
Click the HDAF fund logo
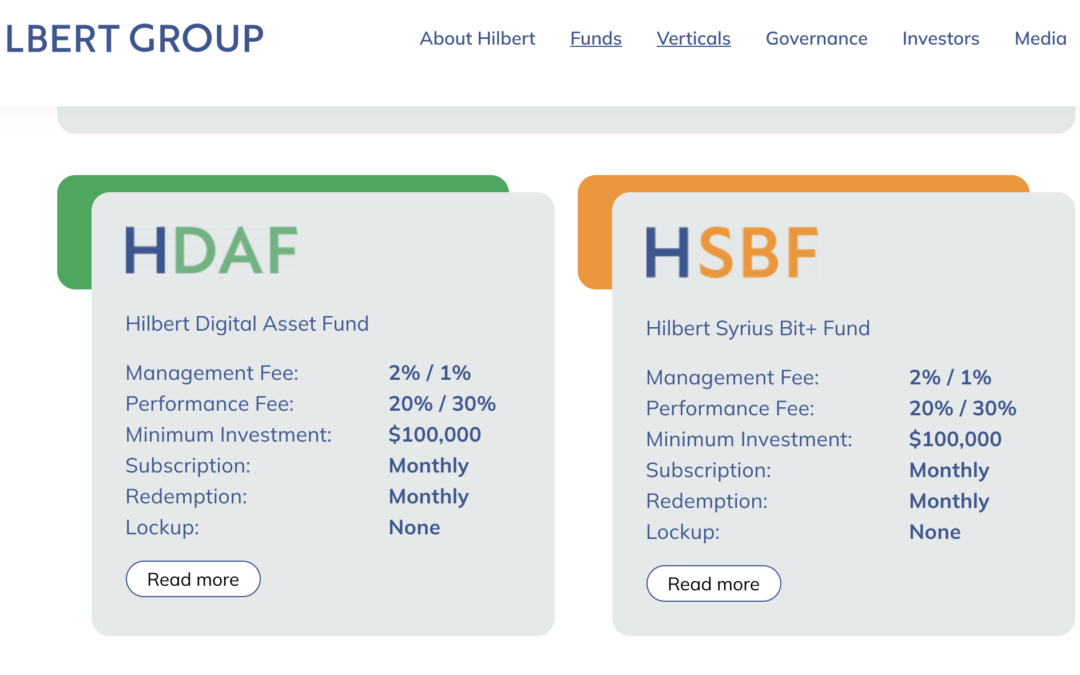(211, 250)
